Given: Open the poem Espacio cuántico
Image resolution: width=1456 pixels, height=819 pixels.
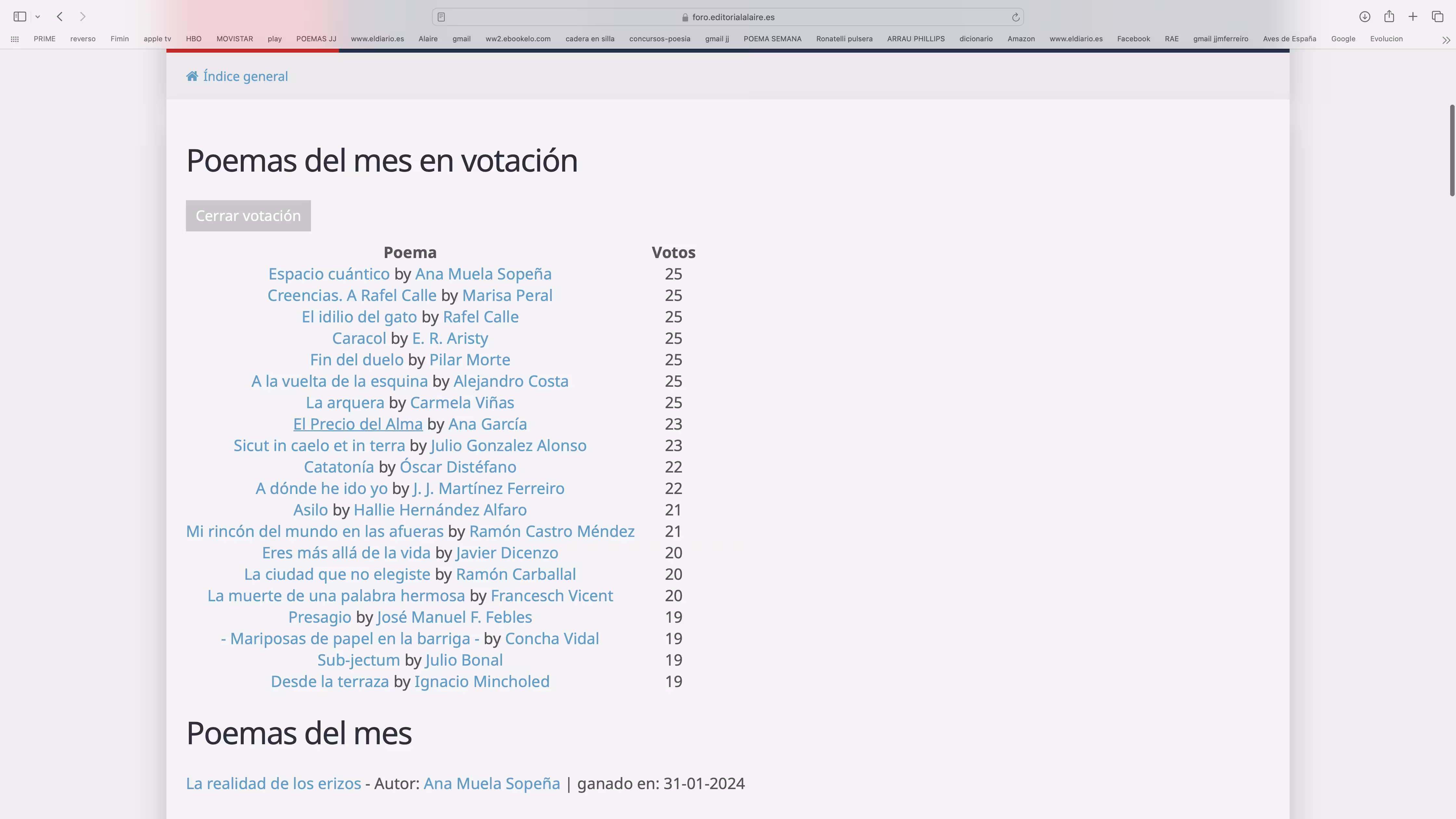Looking at the screenshot, I should pos(328,274).
